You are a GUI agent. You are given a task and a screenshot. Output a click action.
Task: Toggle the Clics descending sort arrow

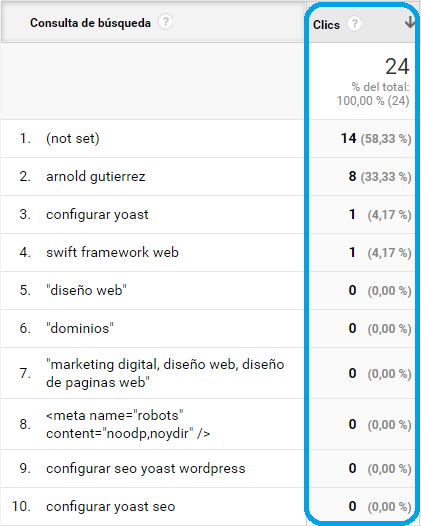(x=410, y=22)
